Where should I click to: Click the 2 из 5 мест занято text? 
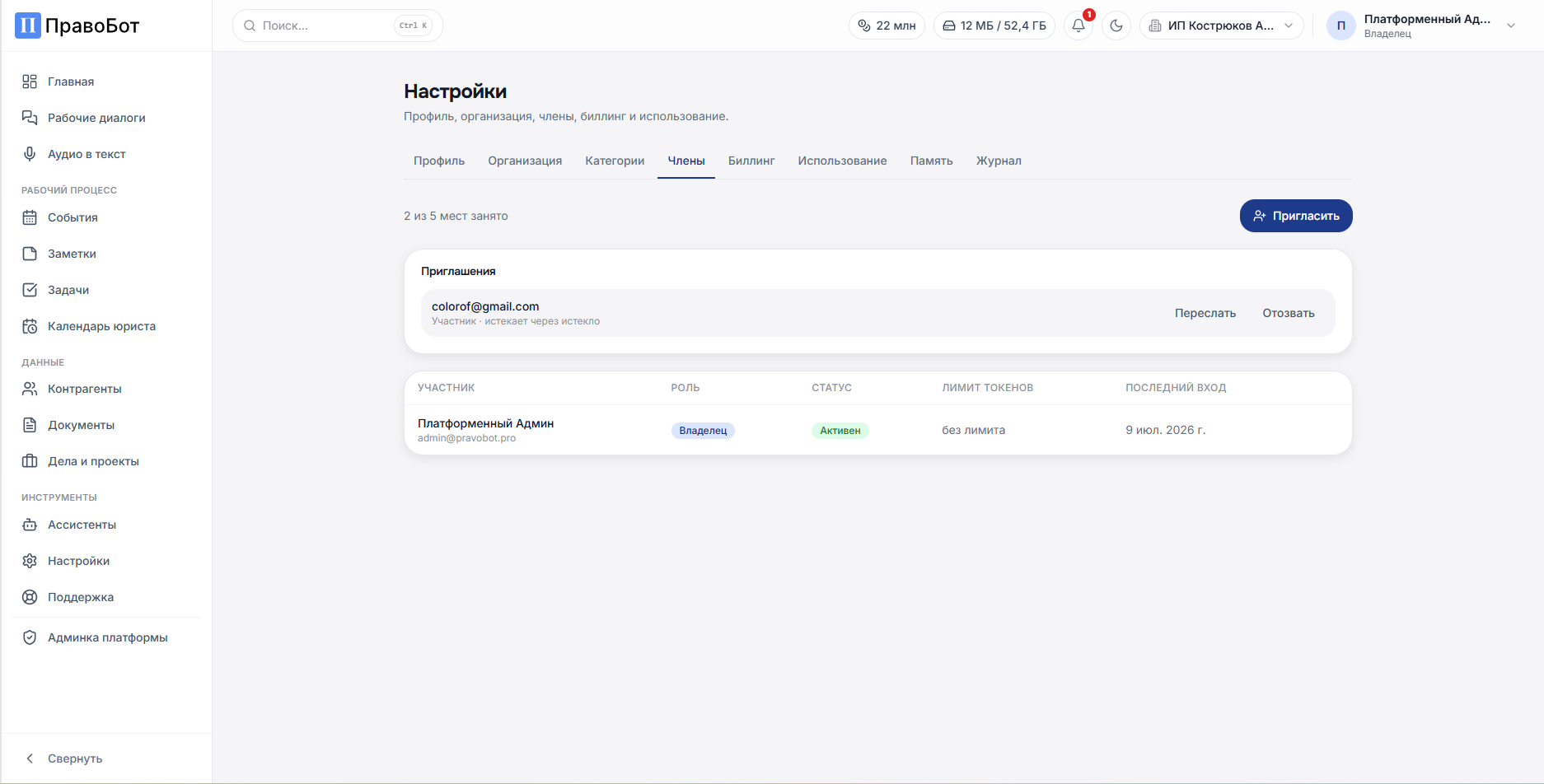[x=456, y=216]
